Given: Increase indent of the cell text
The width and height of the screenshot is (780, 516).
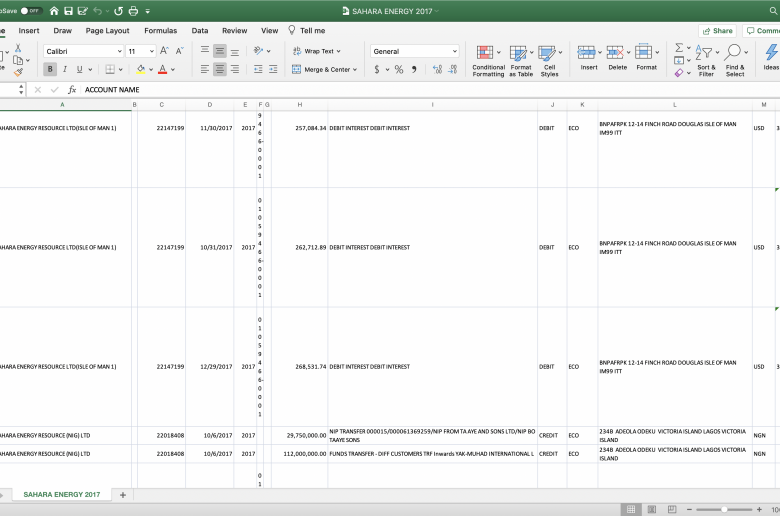Looking at the screenshot, I should click(x=273, y=69).
